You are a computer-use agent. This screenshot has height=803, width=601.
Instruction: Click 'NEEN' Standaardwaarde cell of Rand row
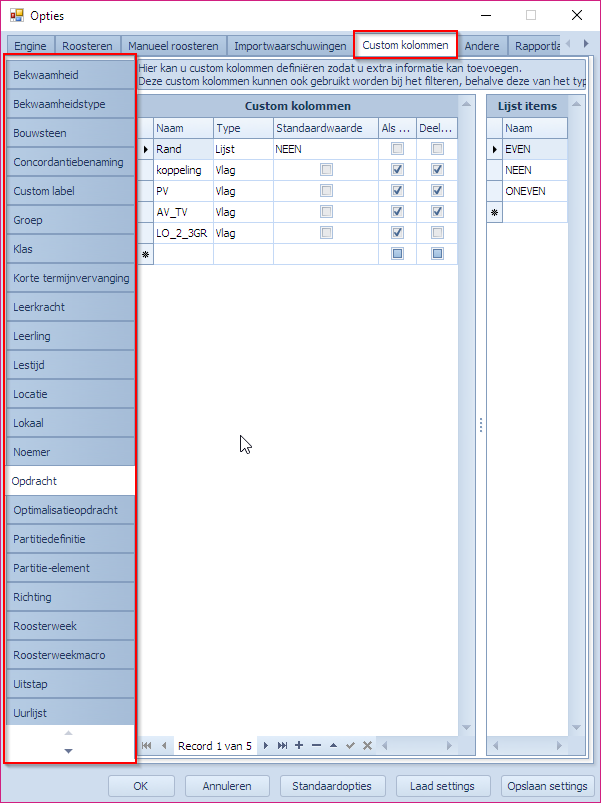[x=326, y=149]
